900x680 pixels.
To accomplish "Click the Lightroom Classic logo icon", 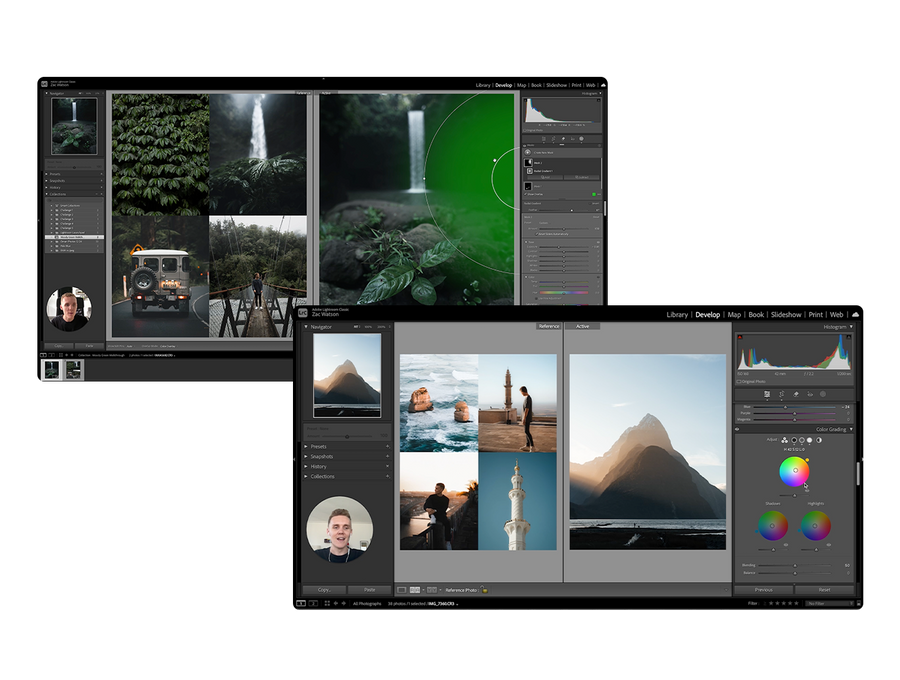I will [x=301, y=311].
